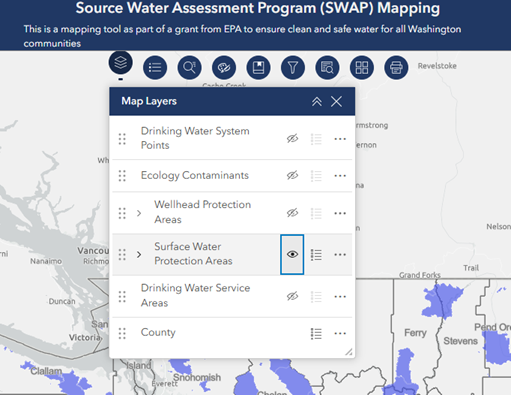Show legend for Wellhead Protection Areas

tap(316, 213)
